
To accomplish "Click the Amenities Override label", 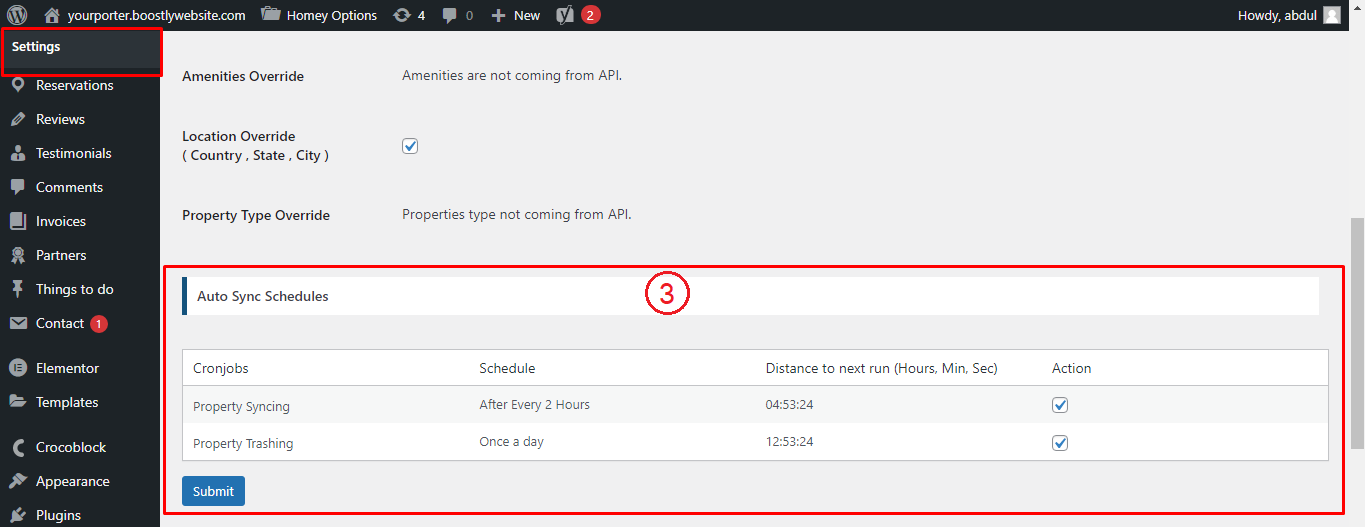I will coord(243,76).
